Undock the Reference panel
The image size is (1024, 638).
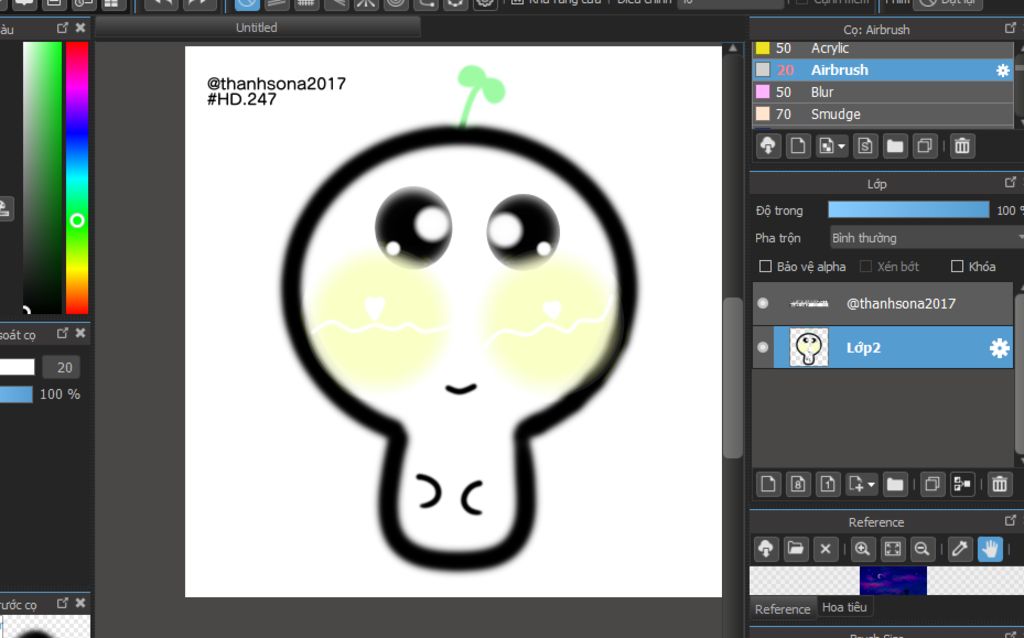1010,520
